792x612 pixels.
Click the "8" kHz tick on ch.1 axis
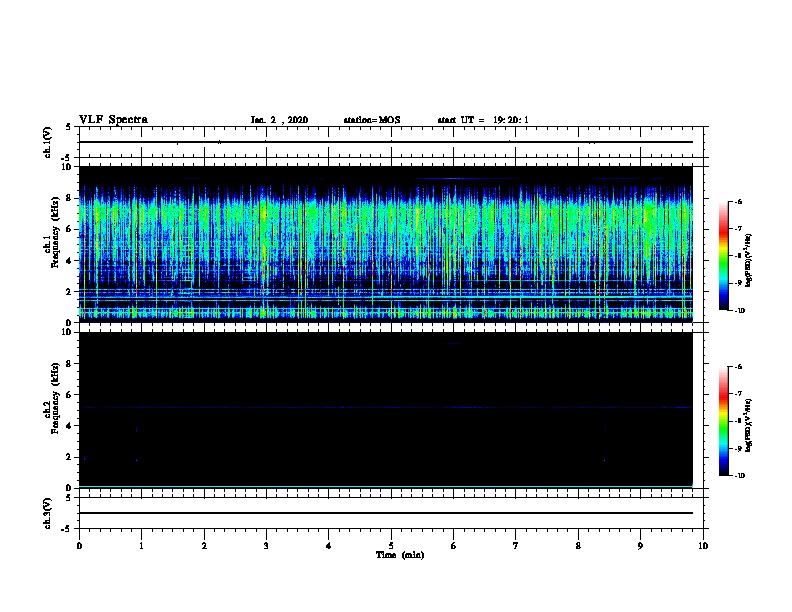point(69,198)
